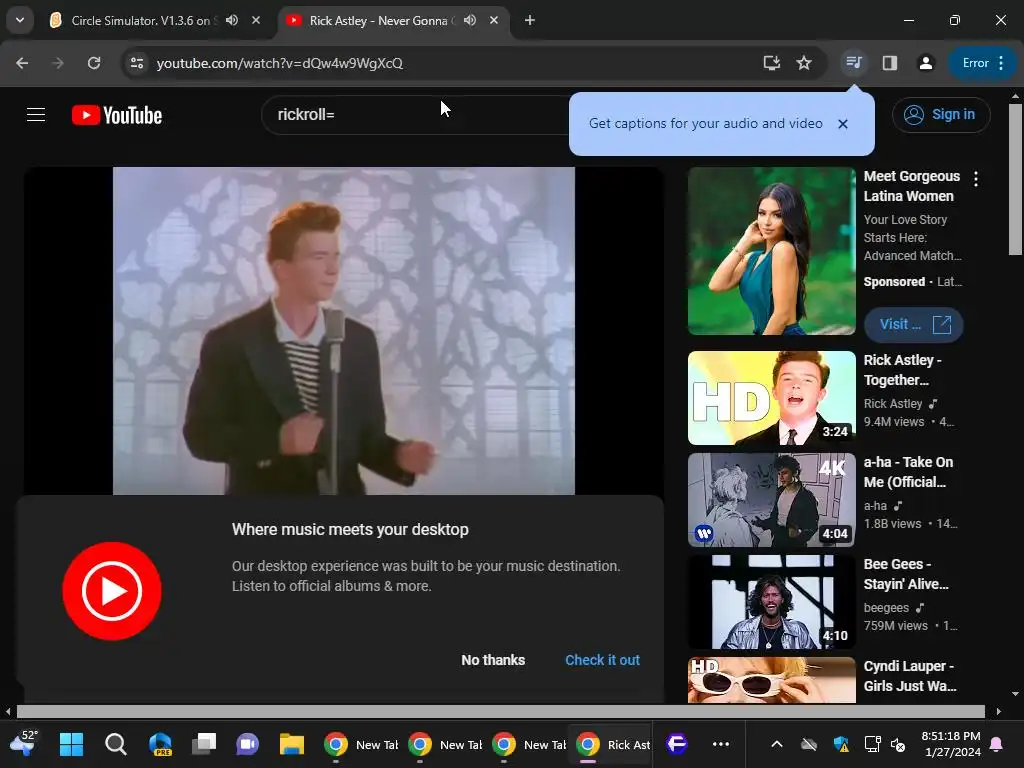1024x768 pixels.
Task: Click the red YouTube Music logo
Action: tap(112, 590)
